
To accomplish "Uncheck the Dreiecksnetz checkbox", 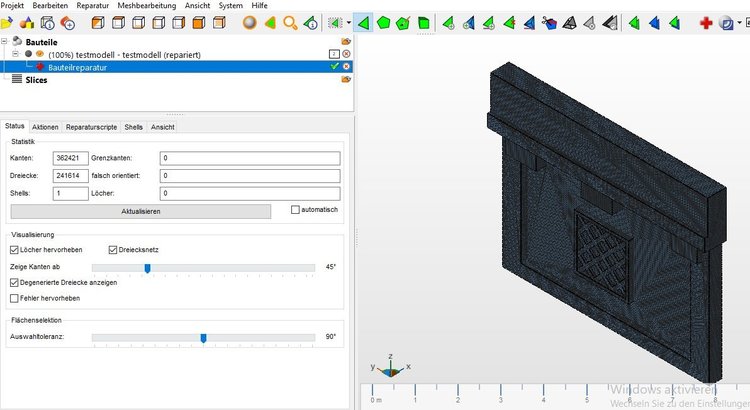I will point(113,250).
